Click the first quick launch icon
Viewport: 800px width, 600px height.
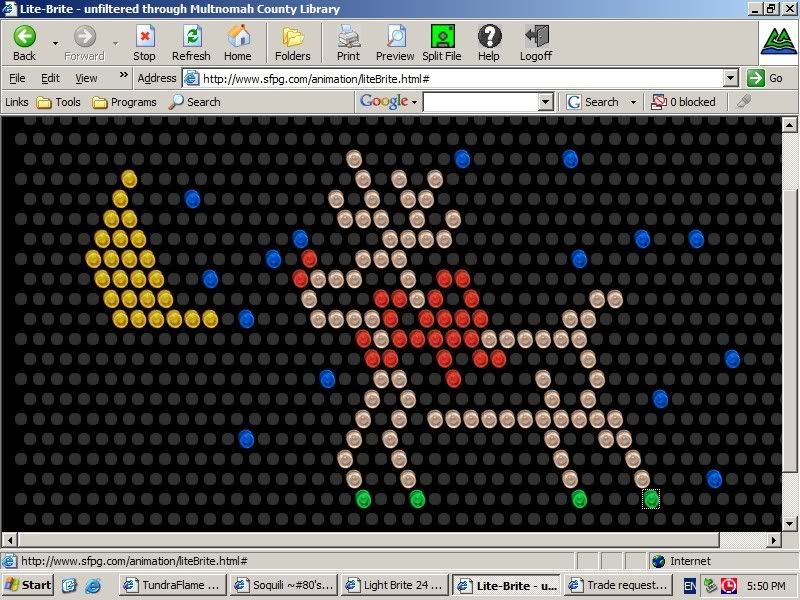(69, 585)
